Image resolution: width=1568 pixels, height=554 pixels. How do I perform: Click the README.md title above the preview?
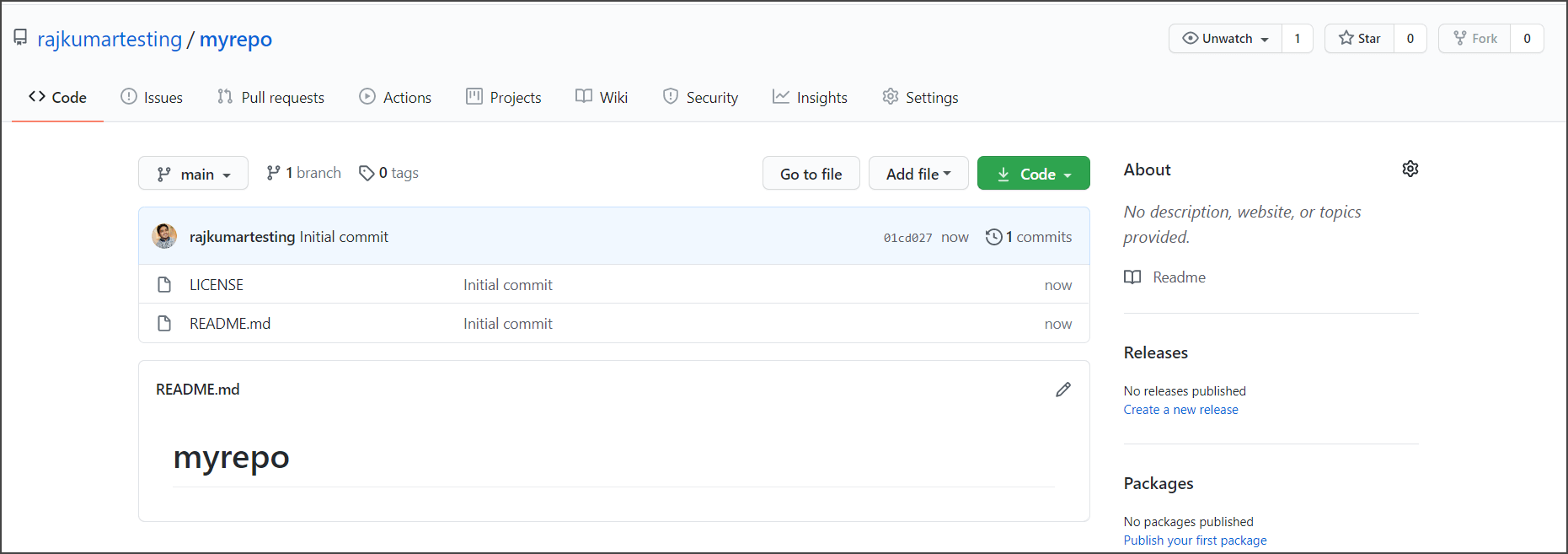(198, 390)
